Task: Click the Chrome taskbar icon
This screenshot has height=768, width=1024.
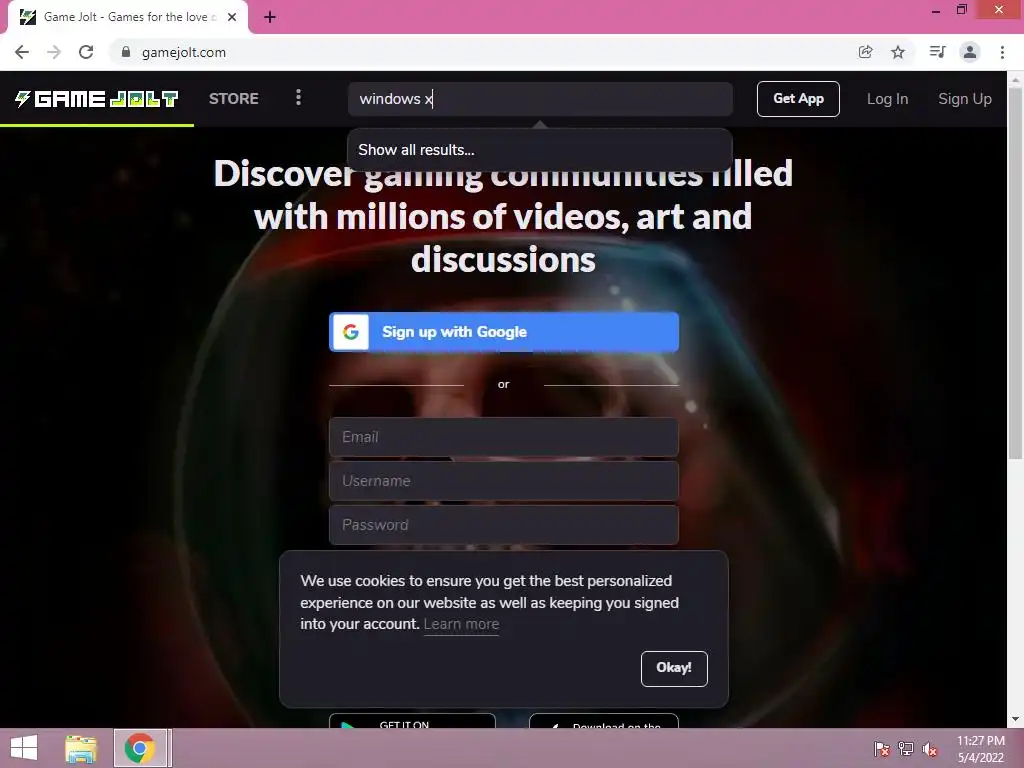Action: click(x=139, y=748)
